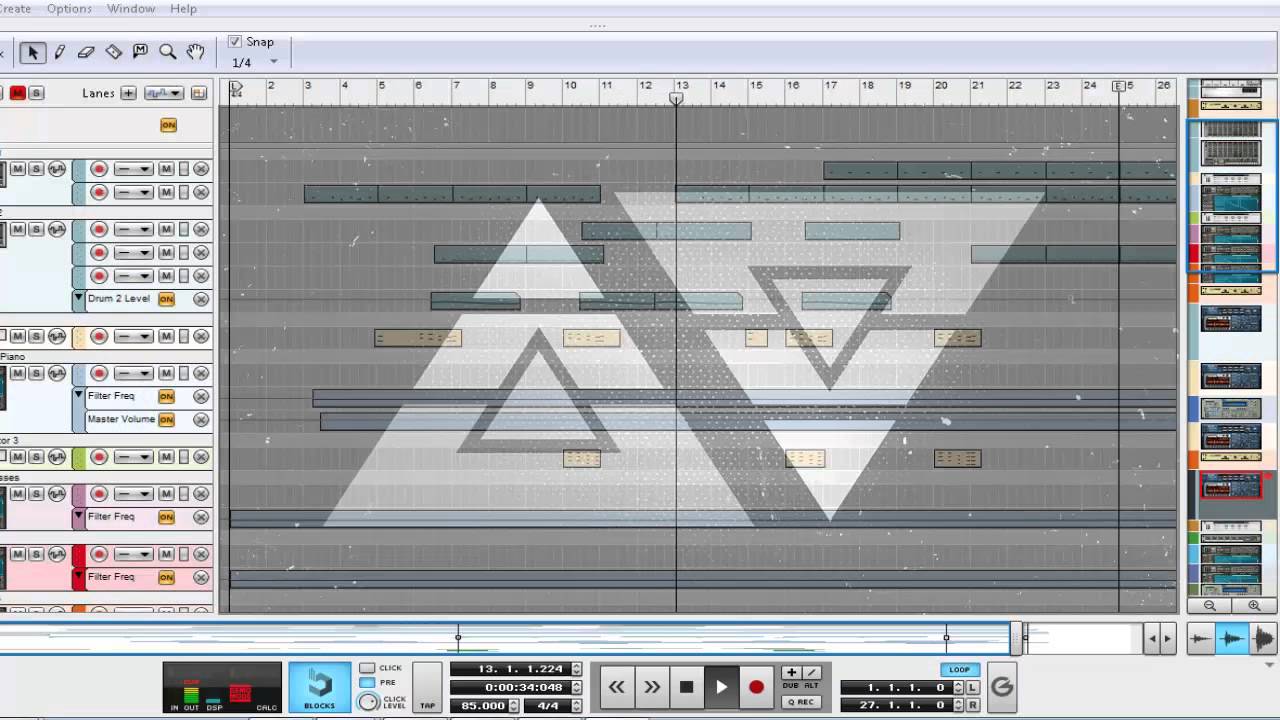Viewport: 1280px width, 720px height.
Task: Stop playback with the Stop button
Action: pos(686,687)
